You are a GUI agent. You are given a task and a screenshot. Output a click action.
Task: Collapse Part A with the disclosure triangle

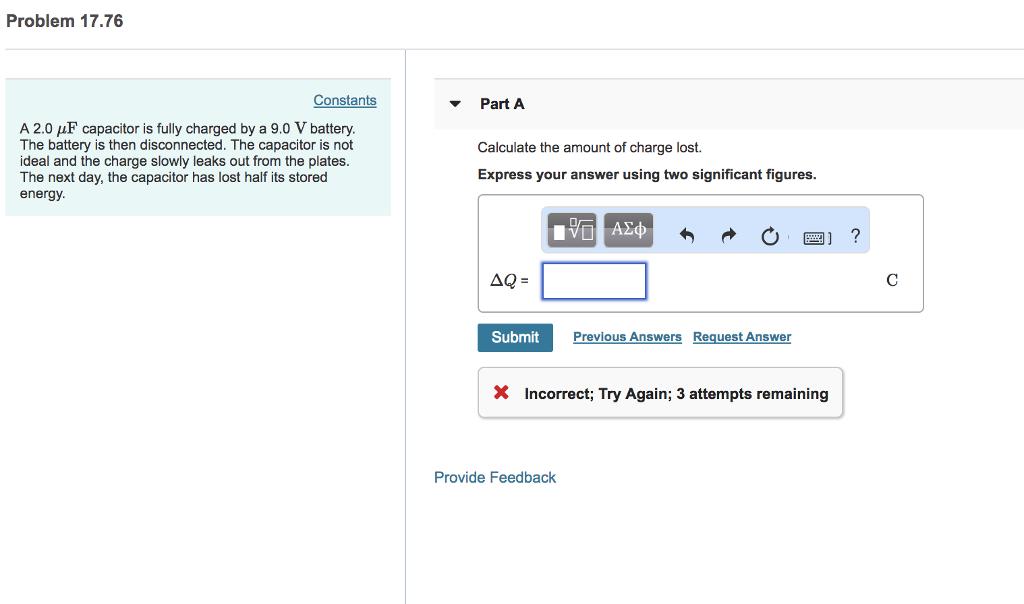point(455,104)
